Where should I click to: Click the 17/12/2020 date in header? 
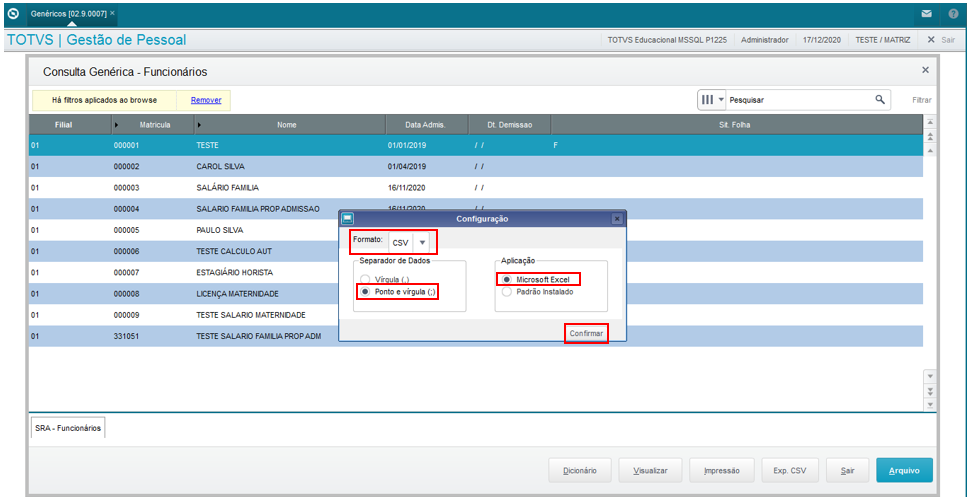pyautogui.click(x=822, y=40)
